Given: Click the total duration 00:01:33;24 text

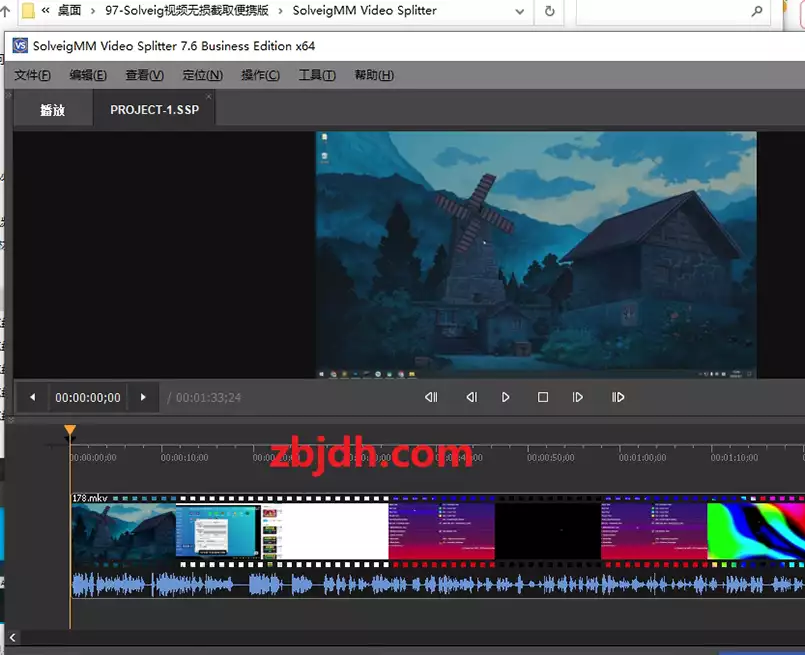Looking at the screenshot, I should (x=208, y=398).
